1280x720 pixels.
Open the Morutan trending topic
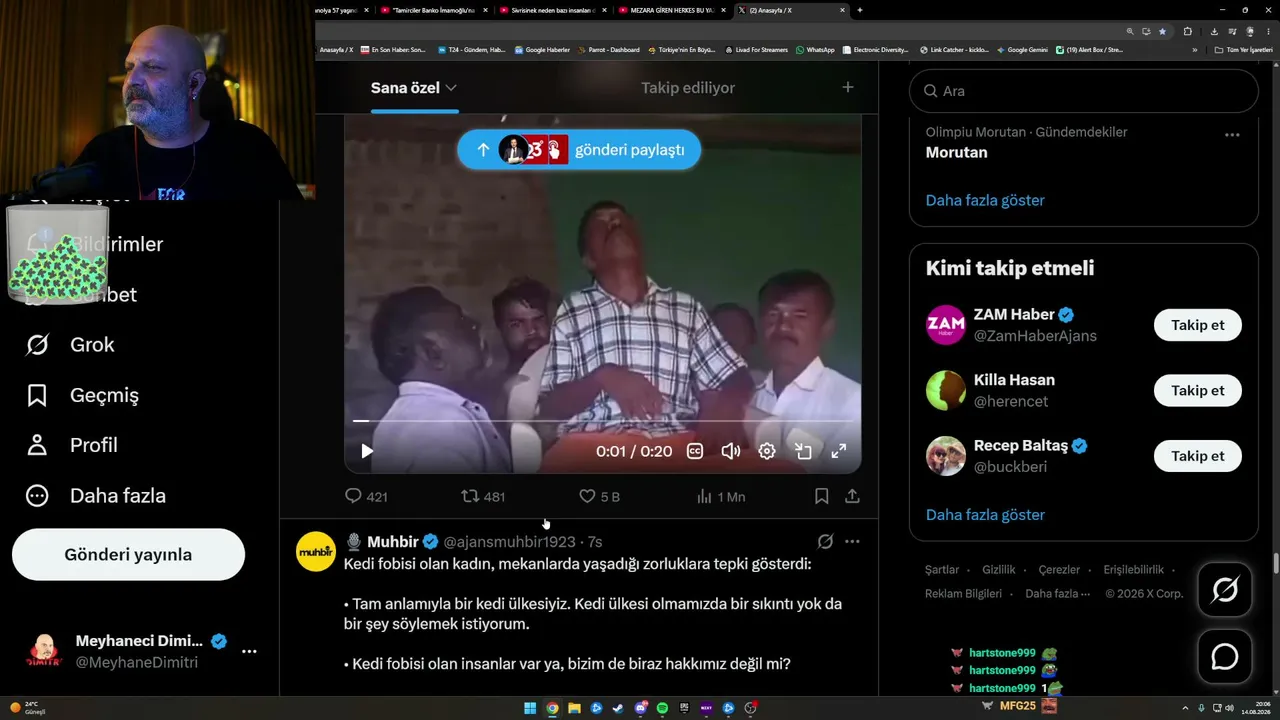coord(957,153)
